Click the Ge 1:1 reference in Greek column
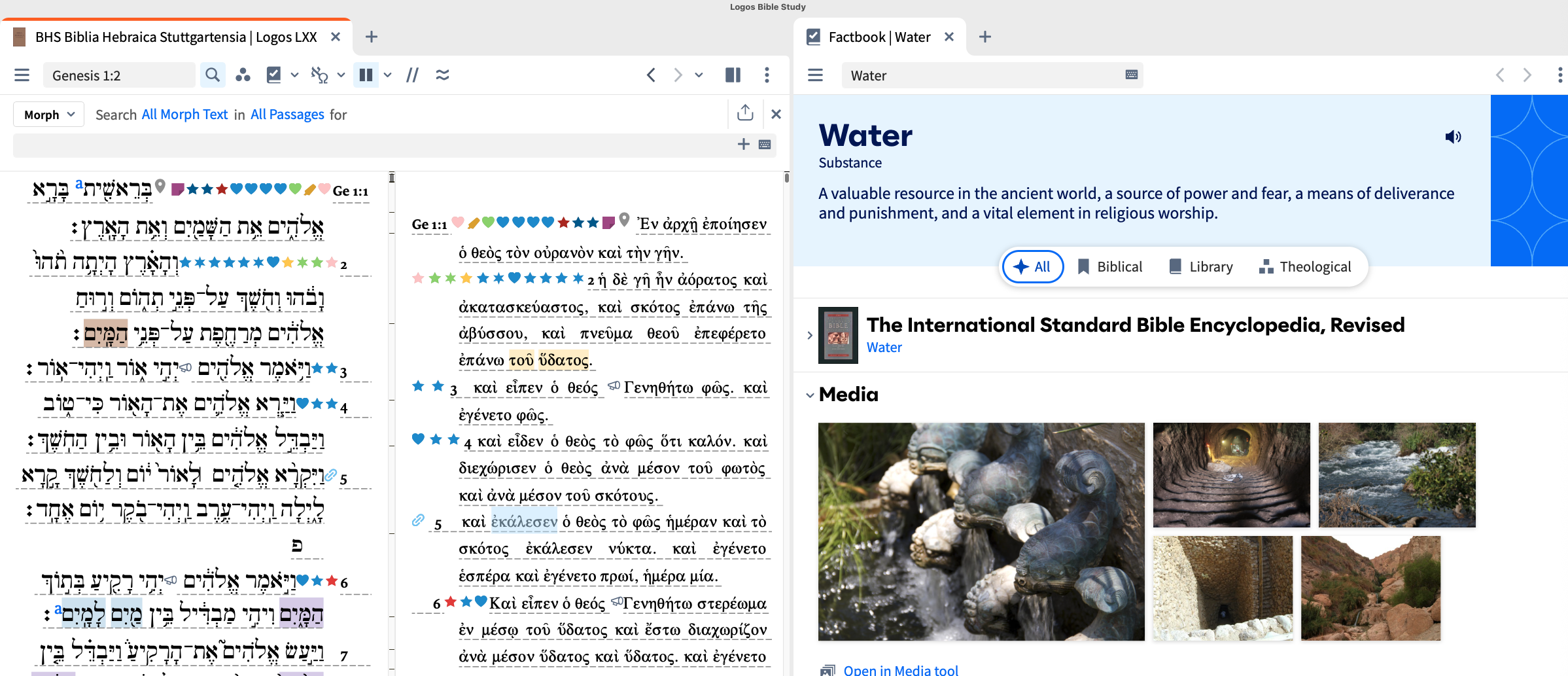Viewport: 1568px width, 676px height. pos(429,224)
